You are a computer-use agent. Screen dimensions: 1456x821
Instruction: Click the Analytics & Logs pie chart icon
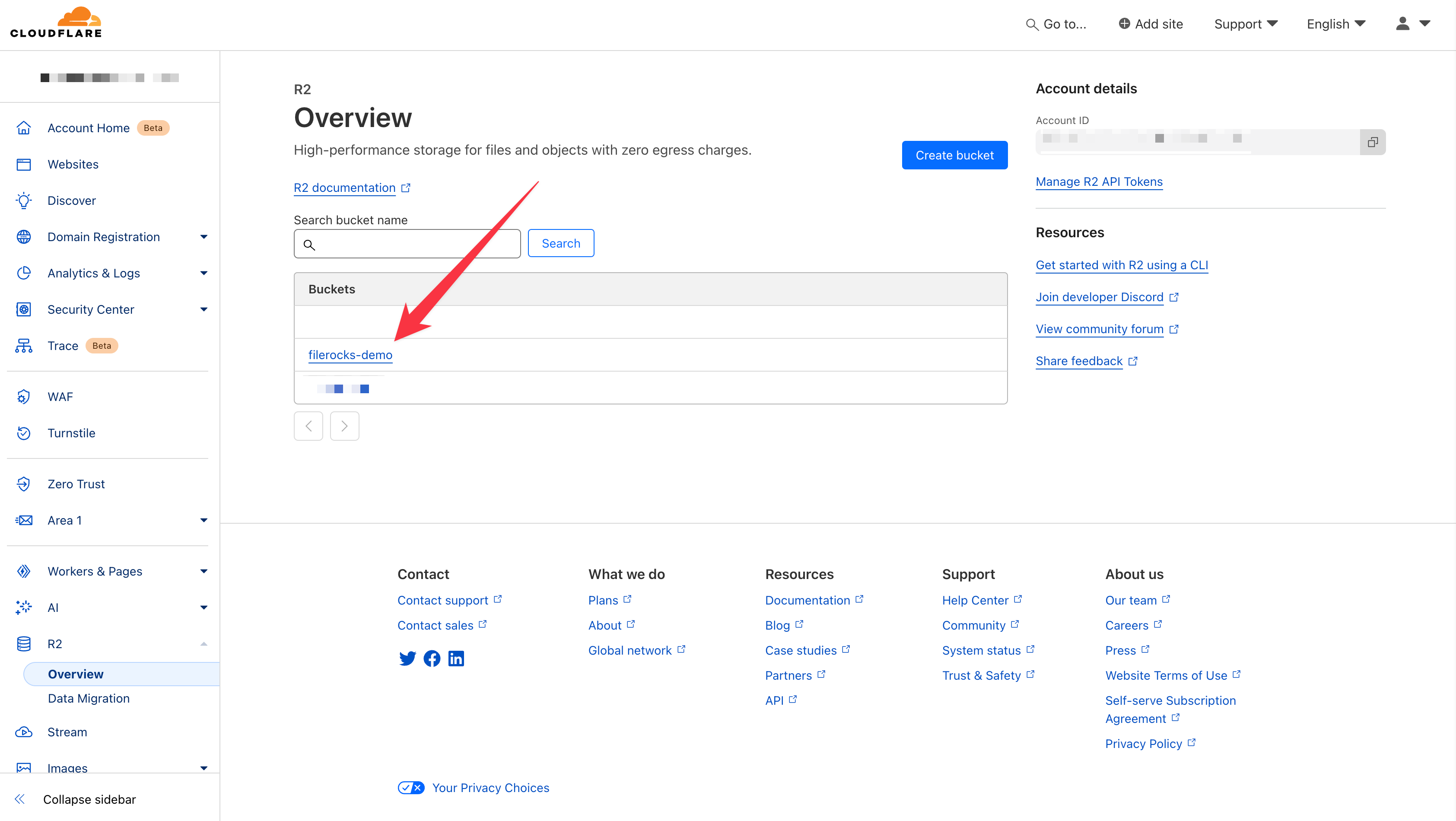[24, 273]
